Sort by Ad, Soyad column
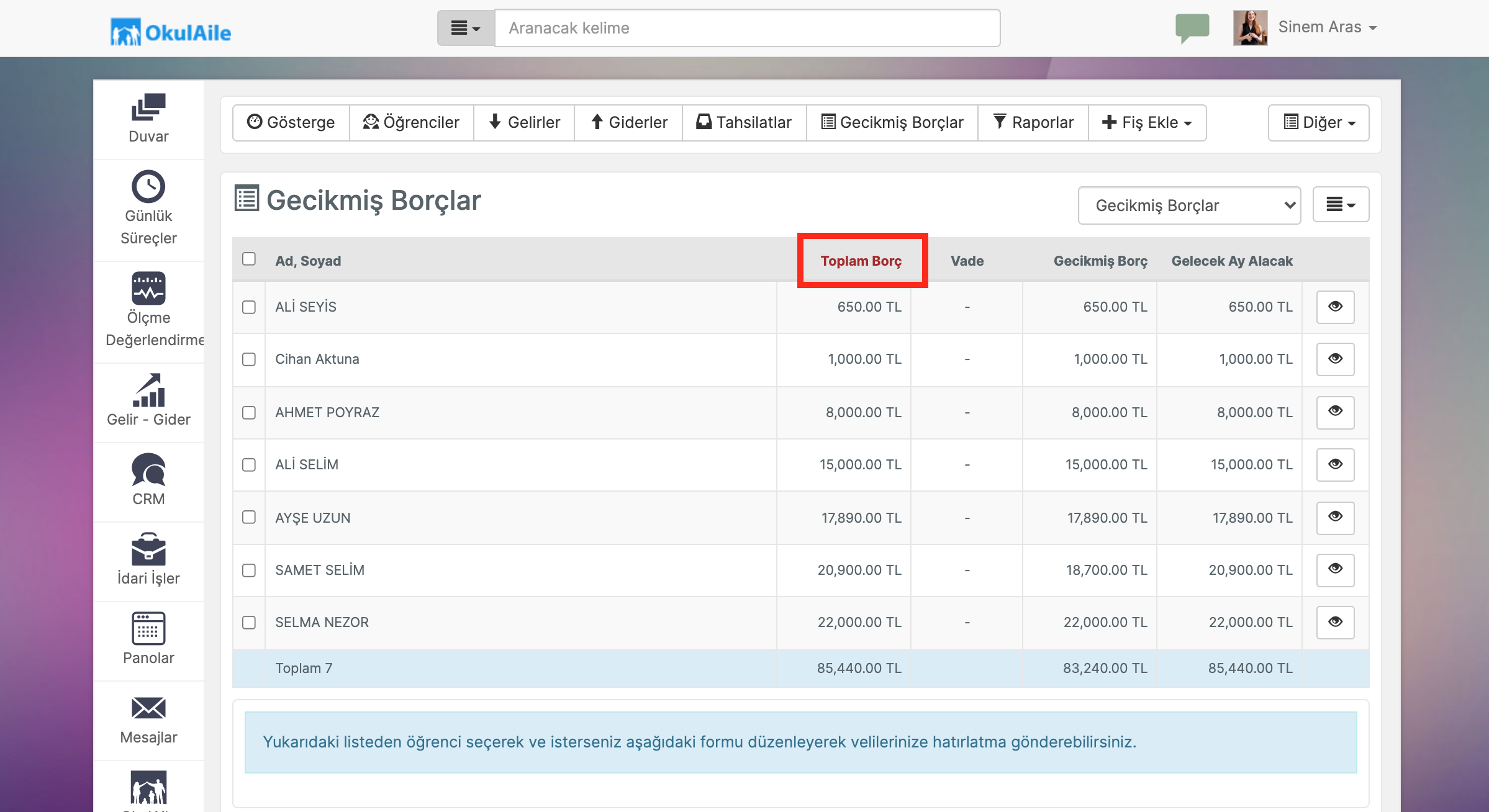The width and height of the screenshot is (1489, 812). (308, 261)
